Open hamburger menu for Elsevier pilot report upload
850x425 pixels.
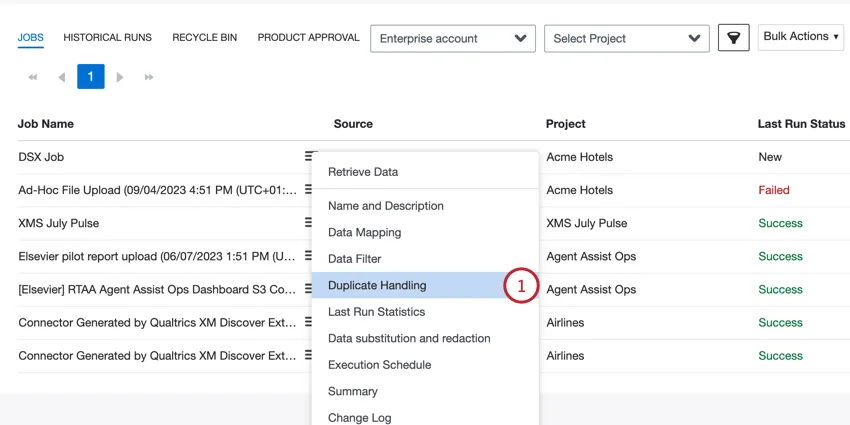click(x=308, y=256)
